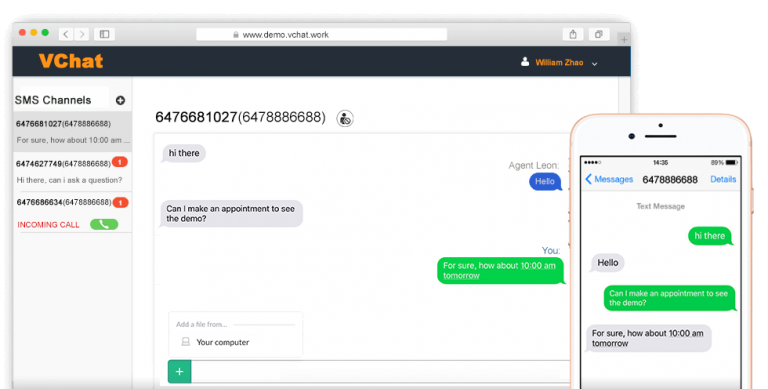Open the attachment menu with the green plus button

(x=179, y=371)
